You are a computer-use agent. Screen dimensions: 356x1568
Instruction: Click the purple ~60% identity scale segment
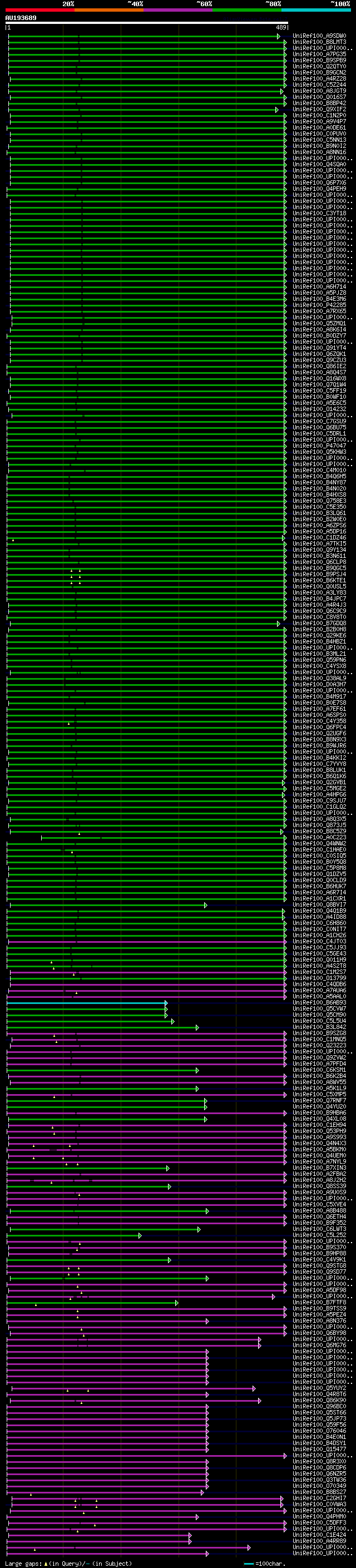tap(177, 10)
